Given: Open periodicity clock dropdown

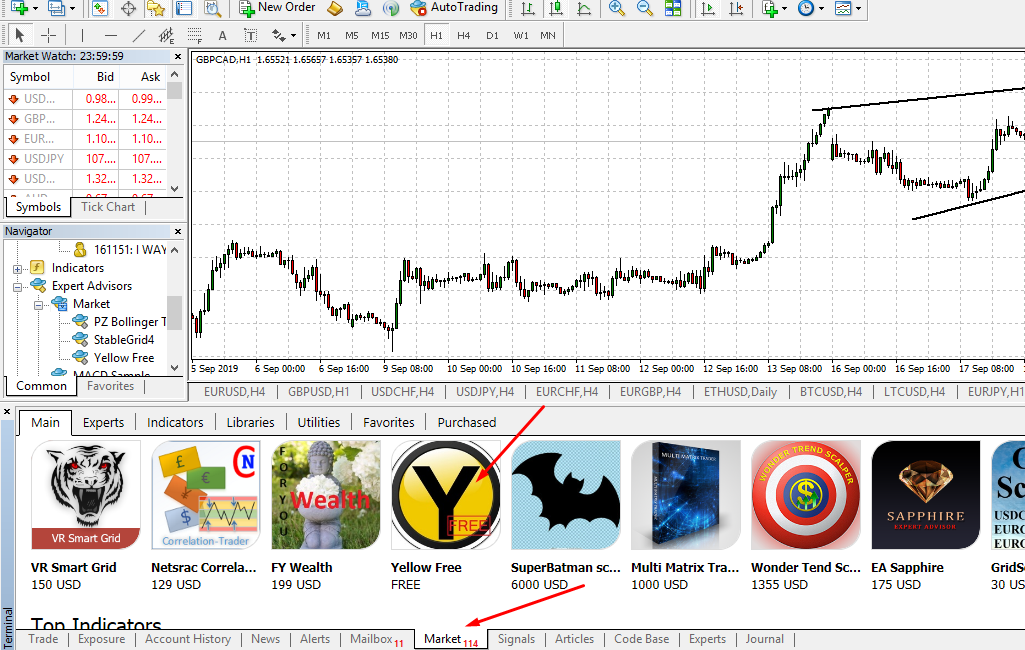Looking at the screenshot, I should 821,9.
